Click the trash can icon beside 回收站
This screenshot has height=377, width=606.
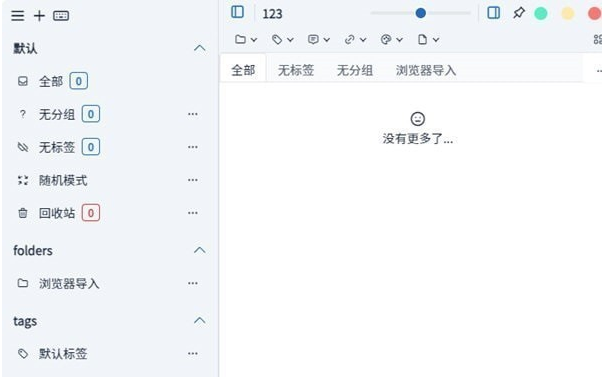(23, 213)
